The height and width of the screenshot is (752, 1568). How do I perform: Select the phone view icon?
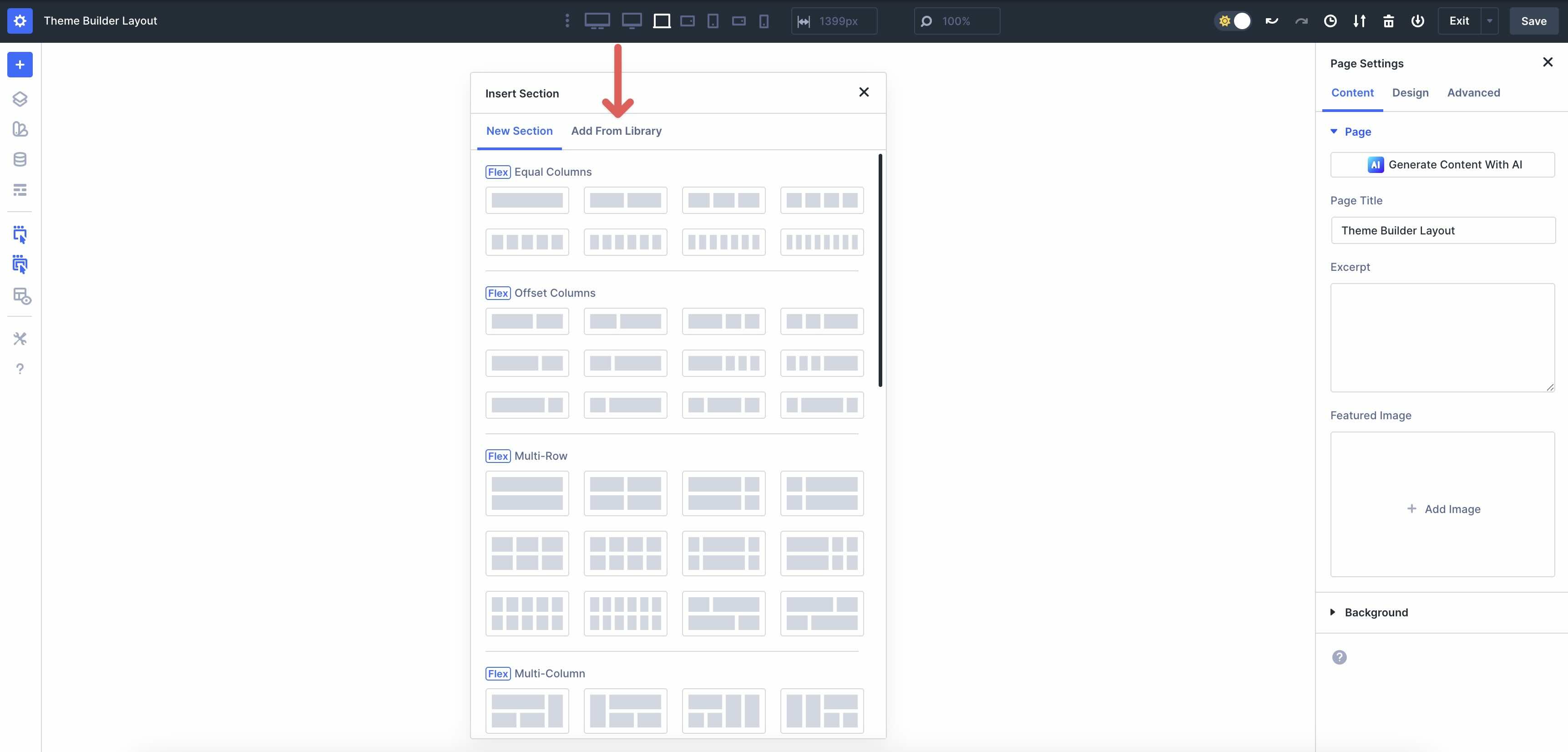(x=764, y=21)
